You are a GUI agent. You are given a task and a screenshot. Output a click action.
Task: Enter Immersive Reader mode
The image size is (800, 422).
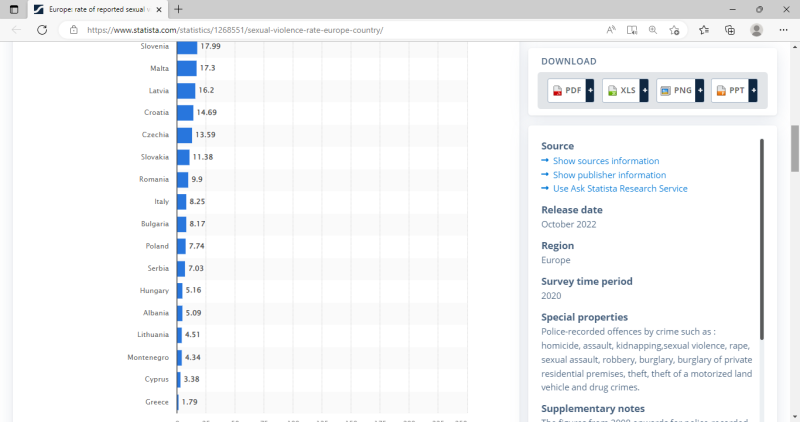[632, 30]
